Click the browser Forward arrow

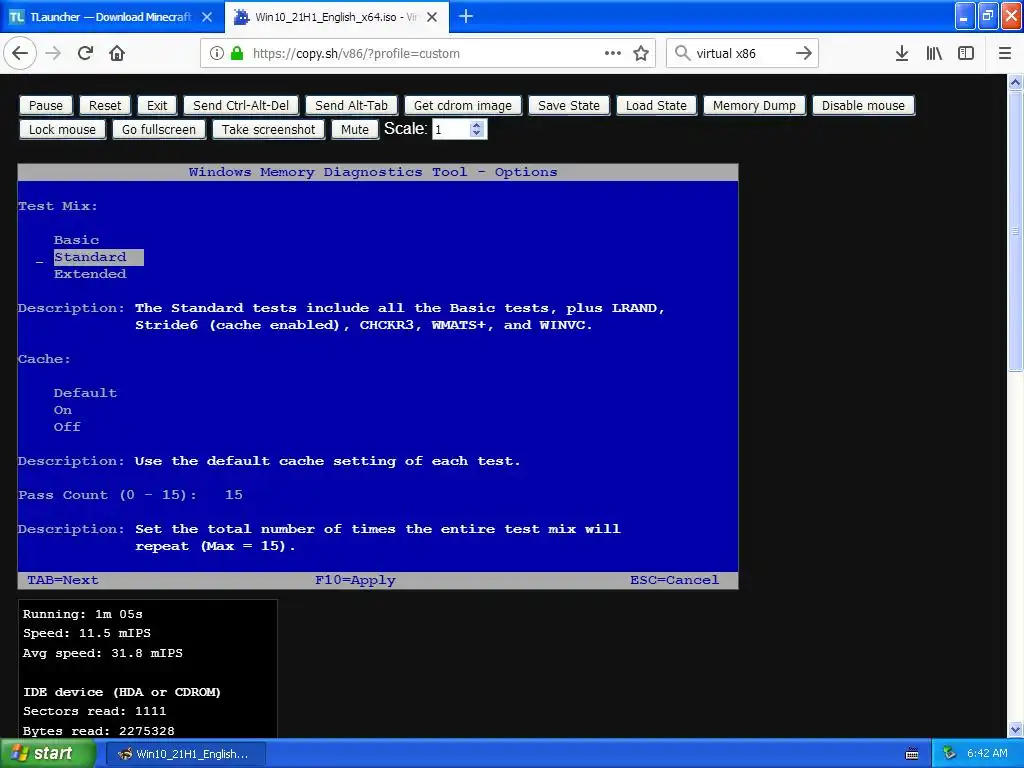pyautogui.click(x=54, y=54)
